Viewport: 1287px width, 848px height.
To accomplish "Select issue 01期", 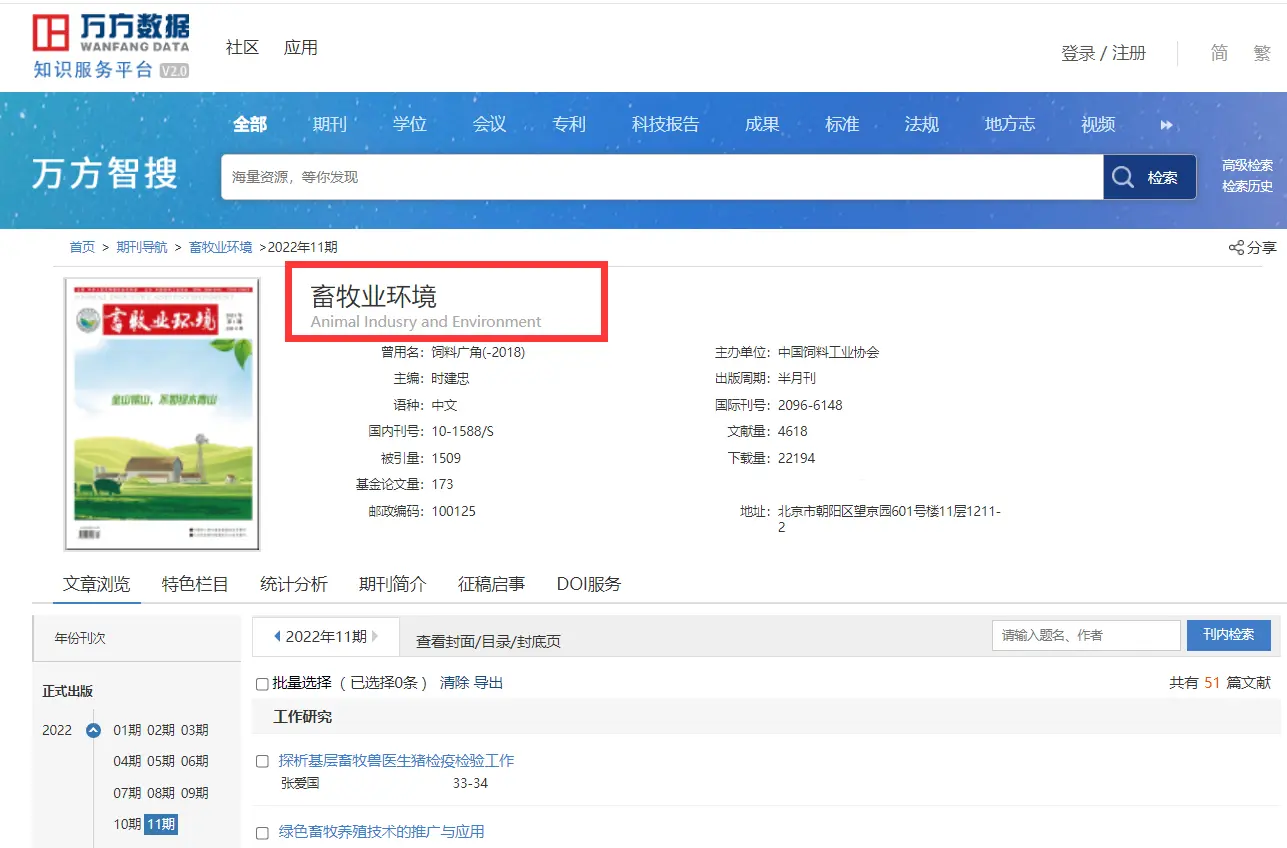I will pos(127,730).
